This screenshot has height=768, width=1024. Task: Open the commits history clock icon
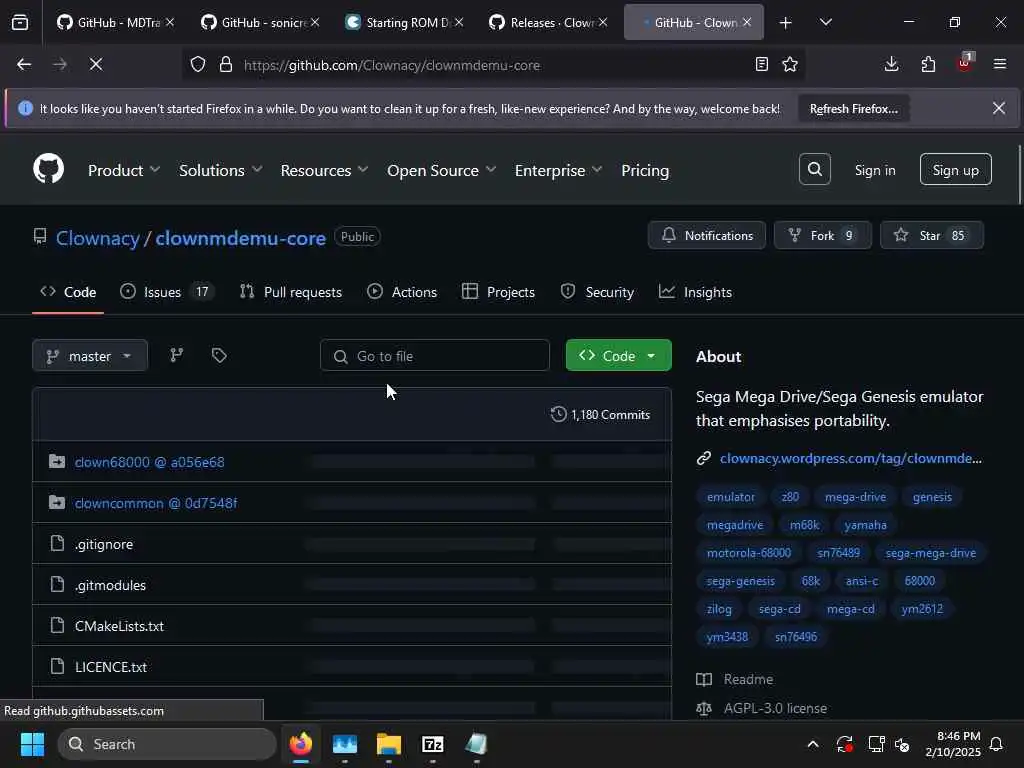(558, 414)
